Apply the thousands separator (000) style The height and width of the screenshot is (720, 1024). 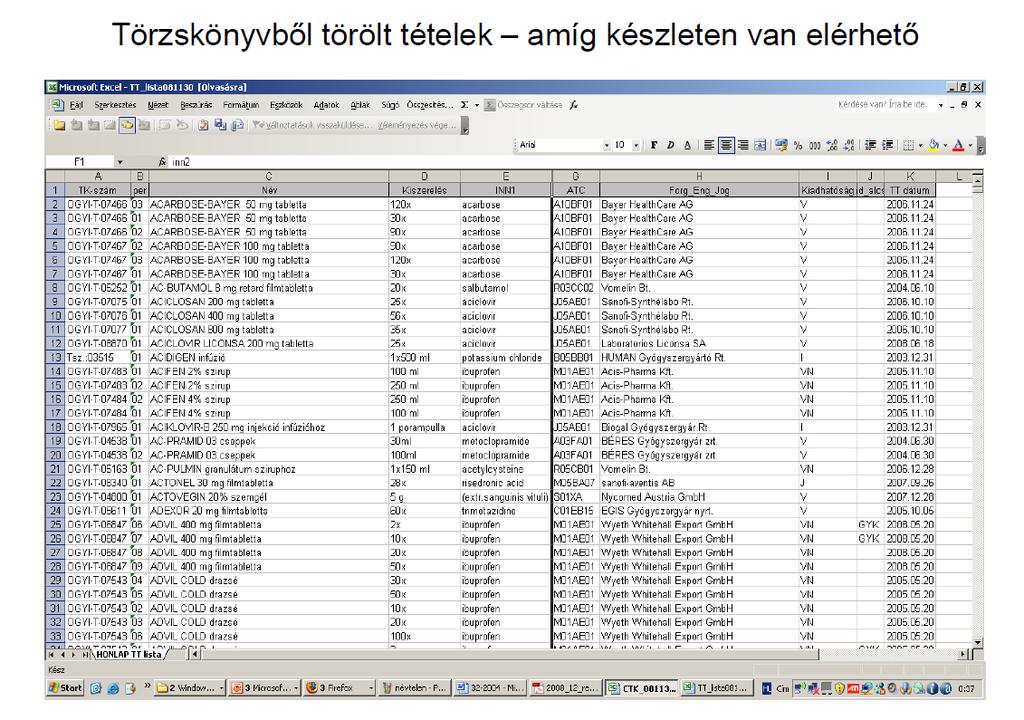point(814,146)
